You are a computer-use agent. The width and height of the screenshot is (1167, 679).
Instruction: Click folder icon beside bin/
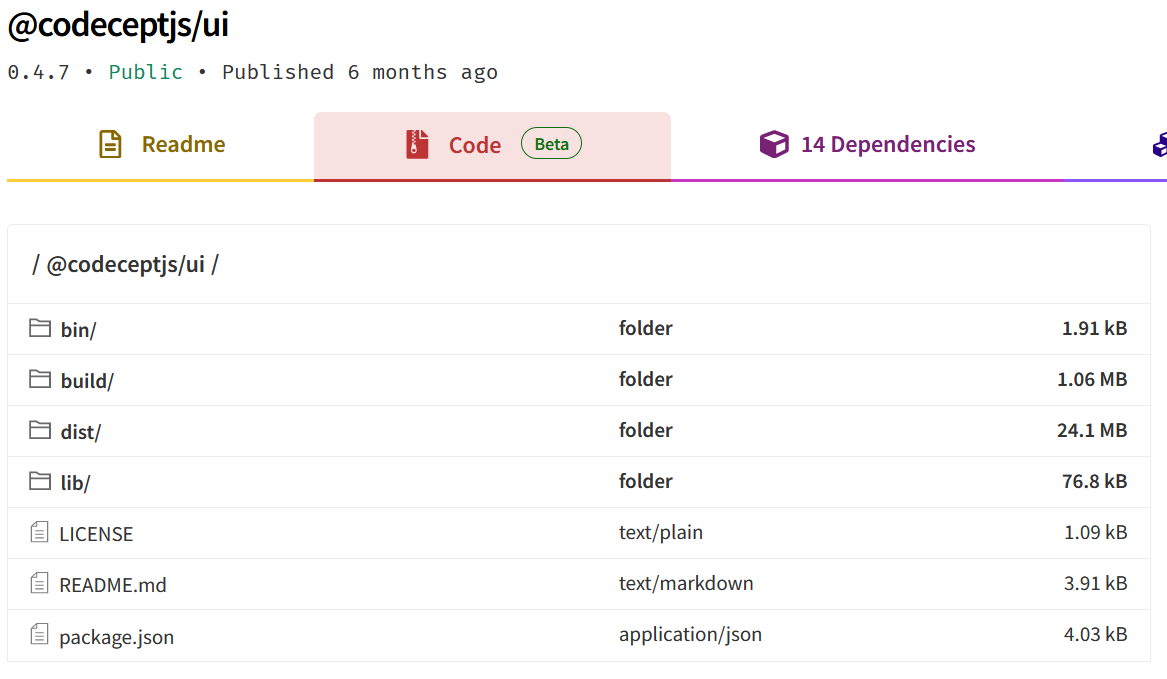tap(40, 328)
